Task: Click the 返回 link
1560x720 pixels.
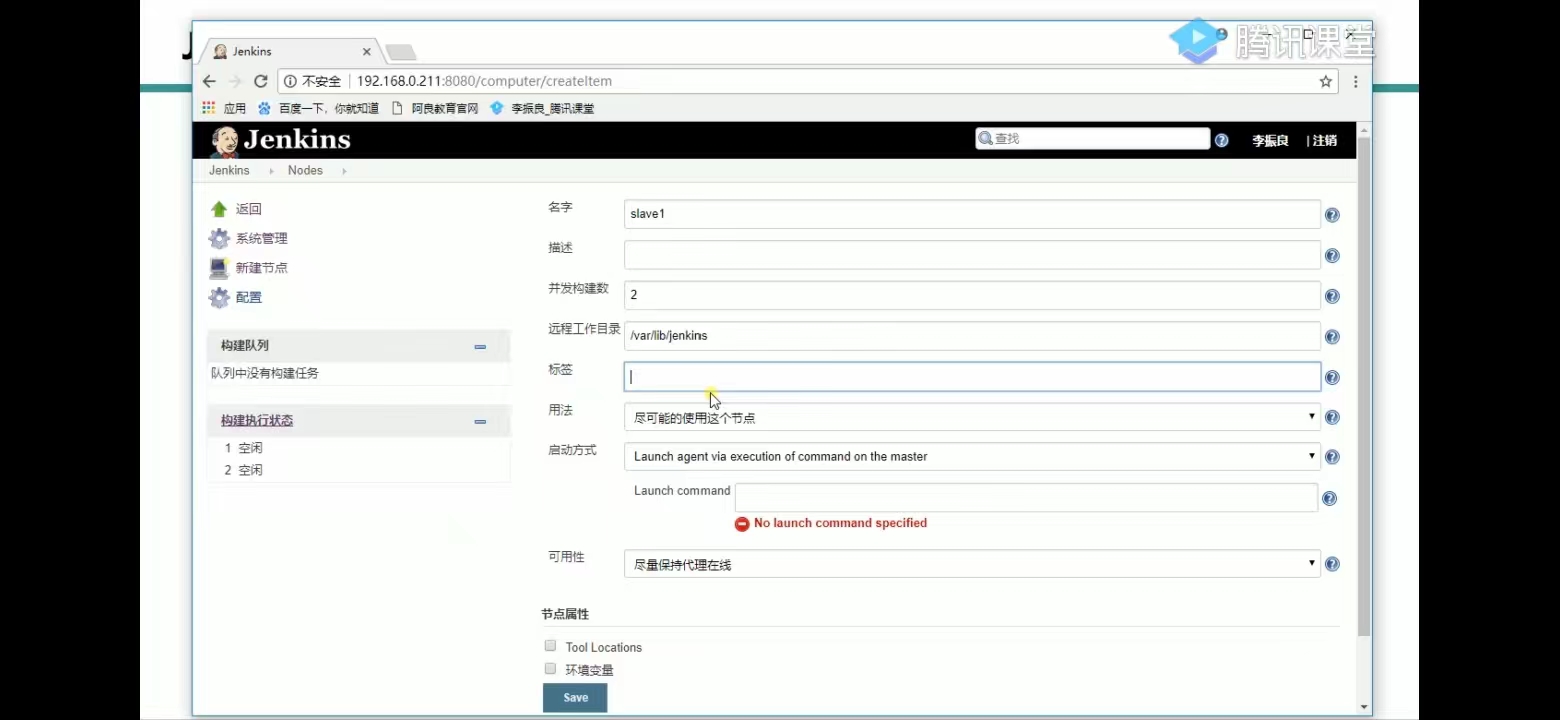Action: 249,209
